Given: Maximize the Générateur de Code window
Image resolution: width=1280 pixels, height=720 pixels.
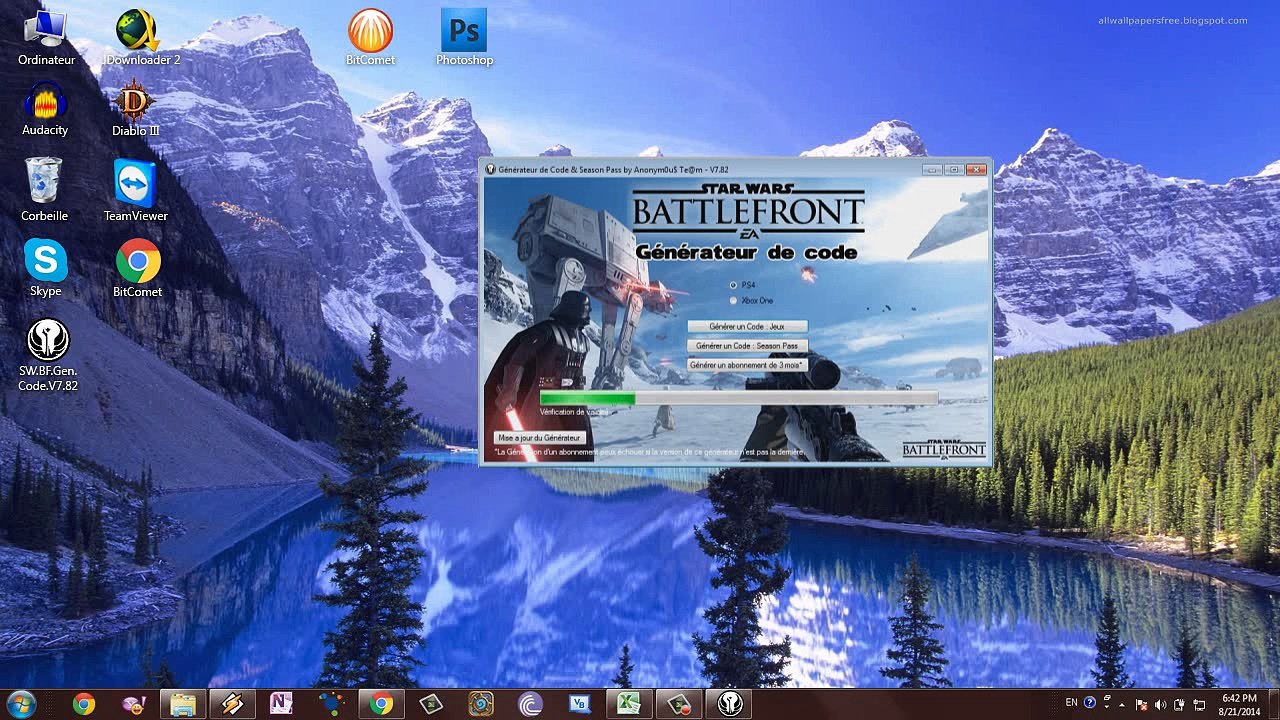Looking at the screenshot, I should pos(954,170).
